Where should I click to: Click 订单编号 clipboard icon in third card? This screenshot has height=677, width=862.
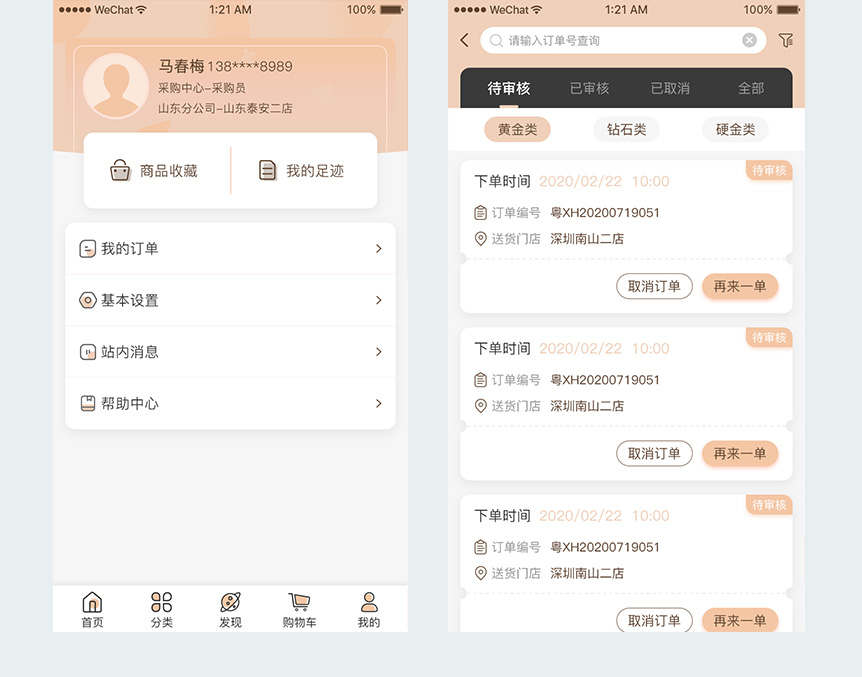[x=480, y=547]
